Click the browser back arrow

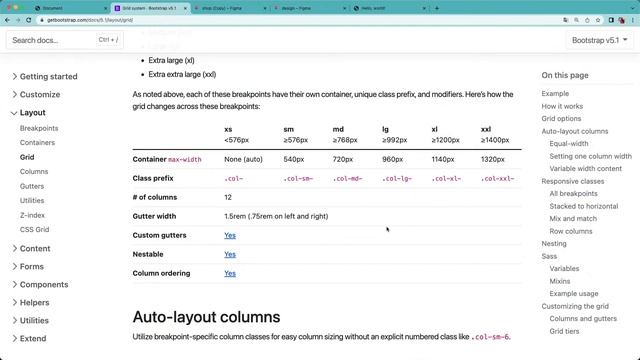pyautogui.click(x=7, y=20)
